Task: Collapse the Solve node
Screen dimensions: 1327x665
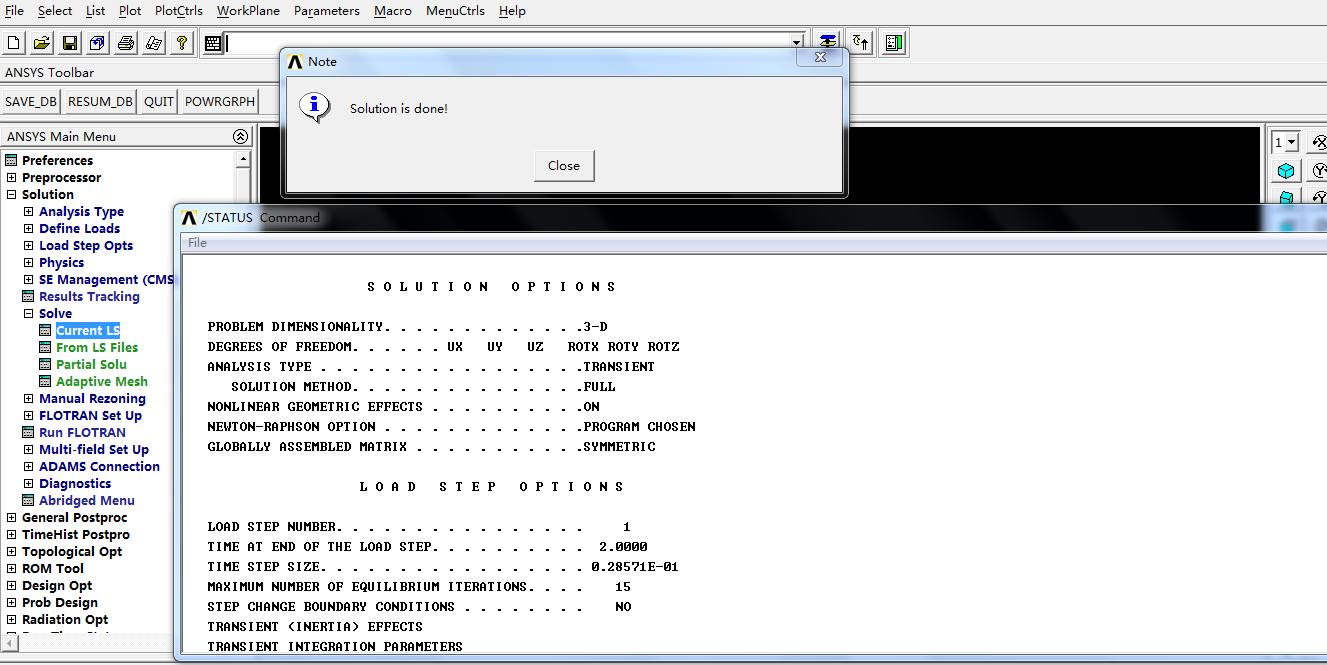Action: pyautogui.click(x=28, y=313)
